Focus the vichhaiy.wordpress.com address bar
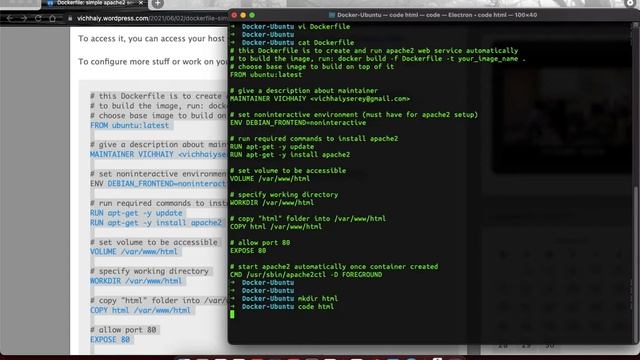Screen dimensions: 640x360 coord(152,18)
